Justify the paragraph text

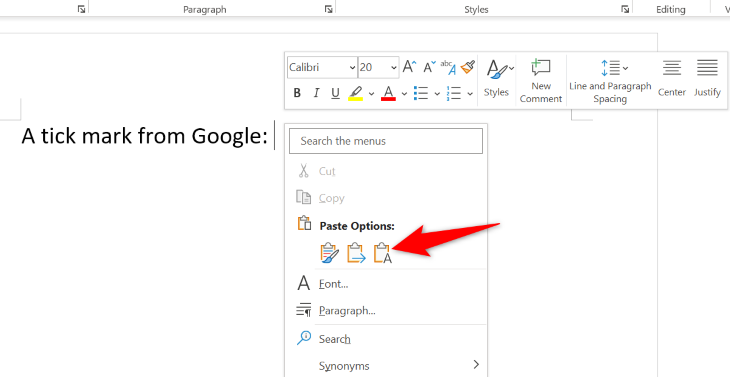(707, 79)
